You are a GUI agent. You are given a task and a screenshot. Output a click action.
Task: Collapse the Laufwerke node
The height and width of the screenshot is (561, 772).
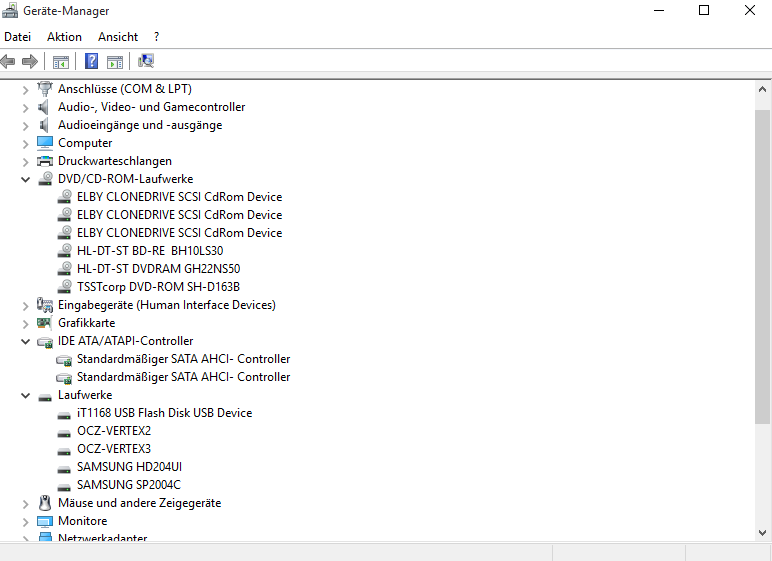coord(26,396)
